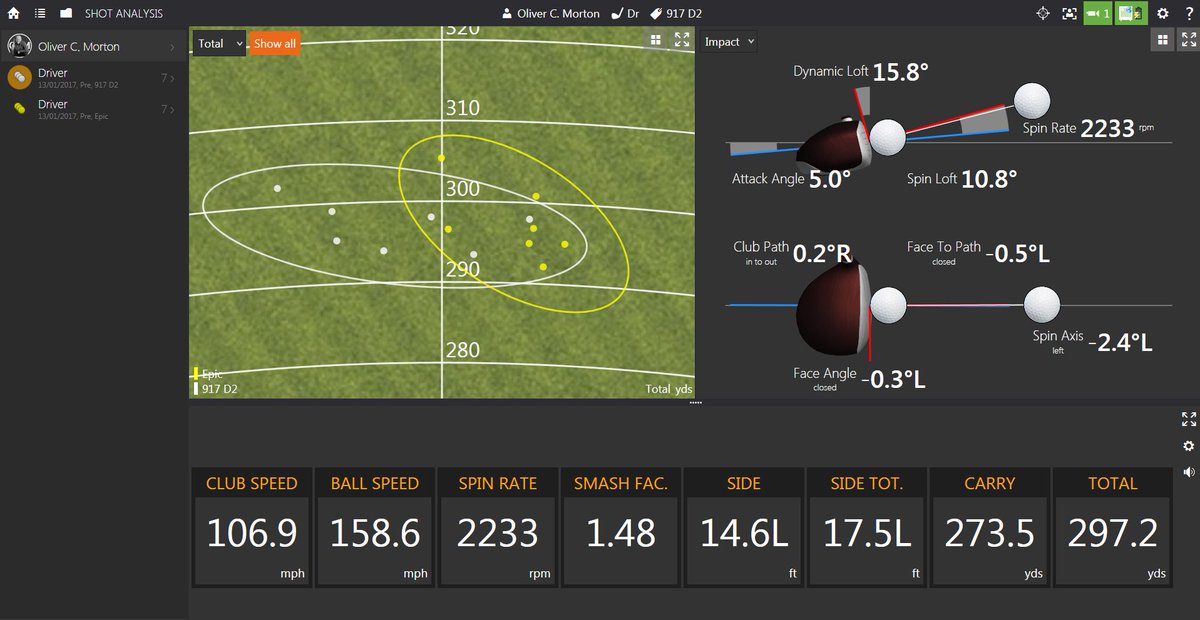Image resolution: width=1200 pixels, height=620 pixels.
Task: Click the Show all button
Action: click(275, 44)
